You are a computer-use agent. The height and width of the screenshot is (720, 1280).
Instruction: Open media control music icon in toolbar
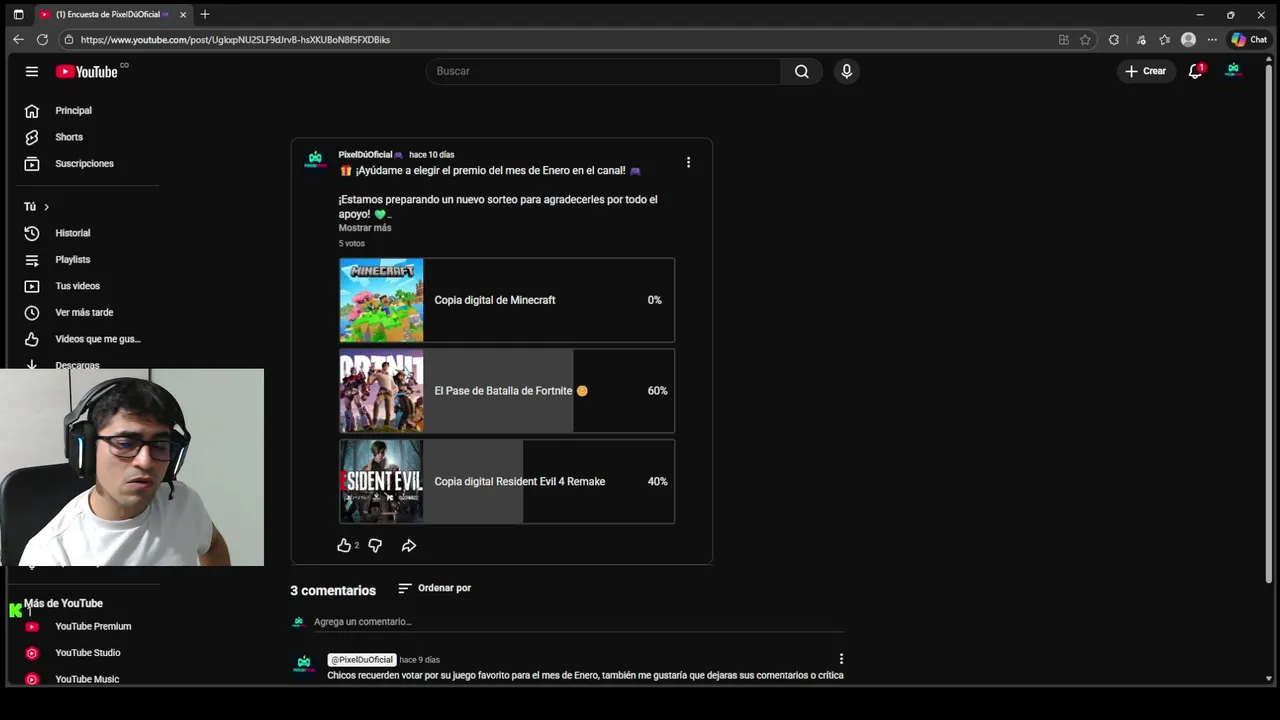(1141, 40)
